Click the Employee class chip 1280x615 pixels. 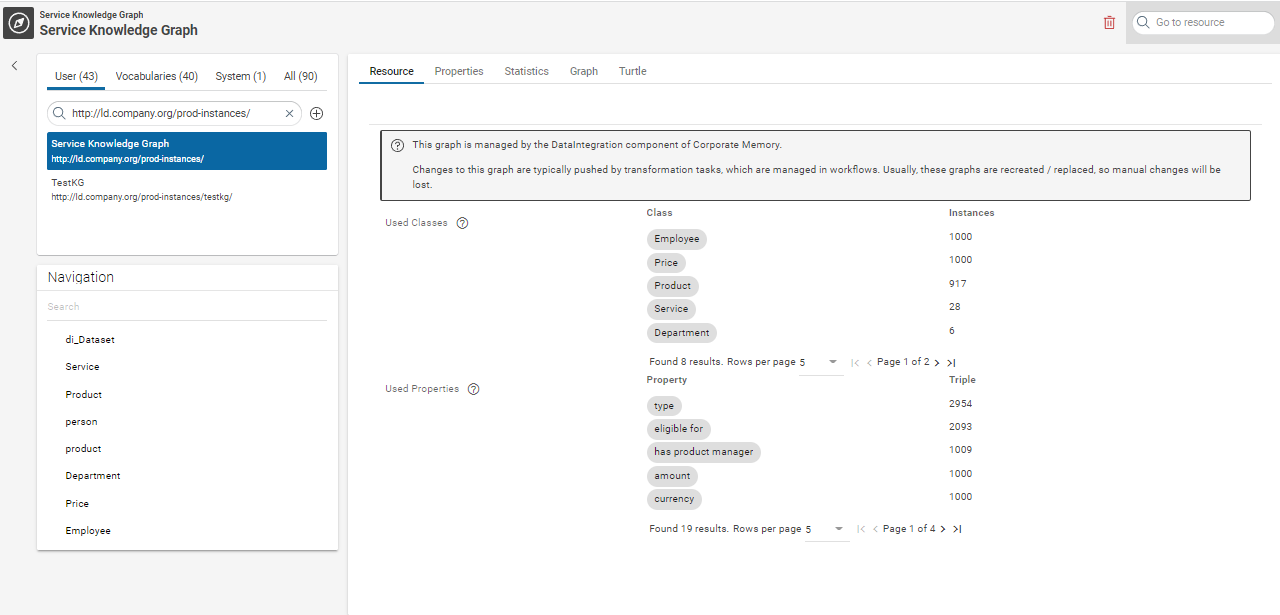click(x=677, y=239)
